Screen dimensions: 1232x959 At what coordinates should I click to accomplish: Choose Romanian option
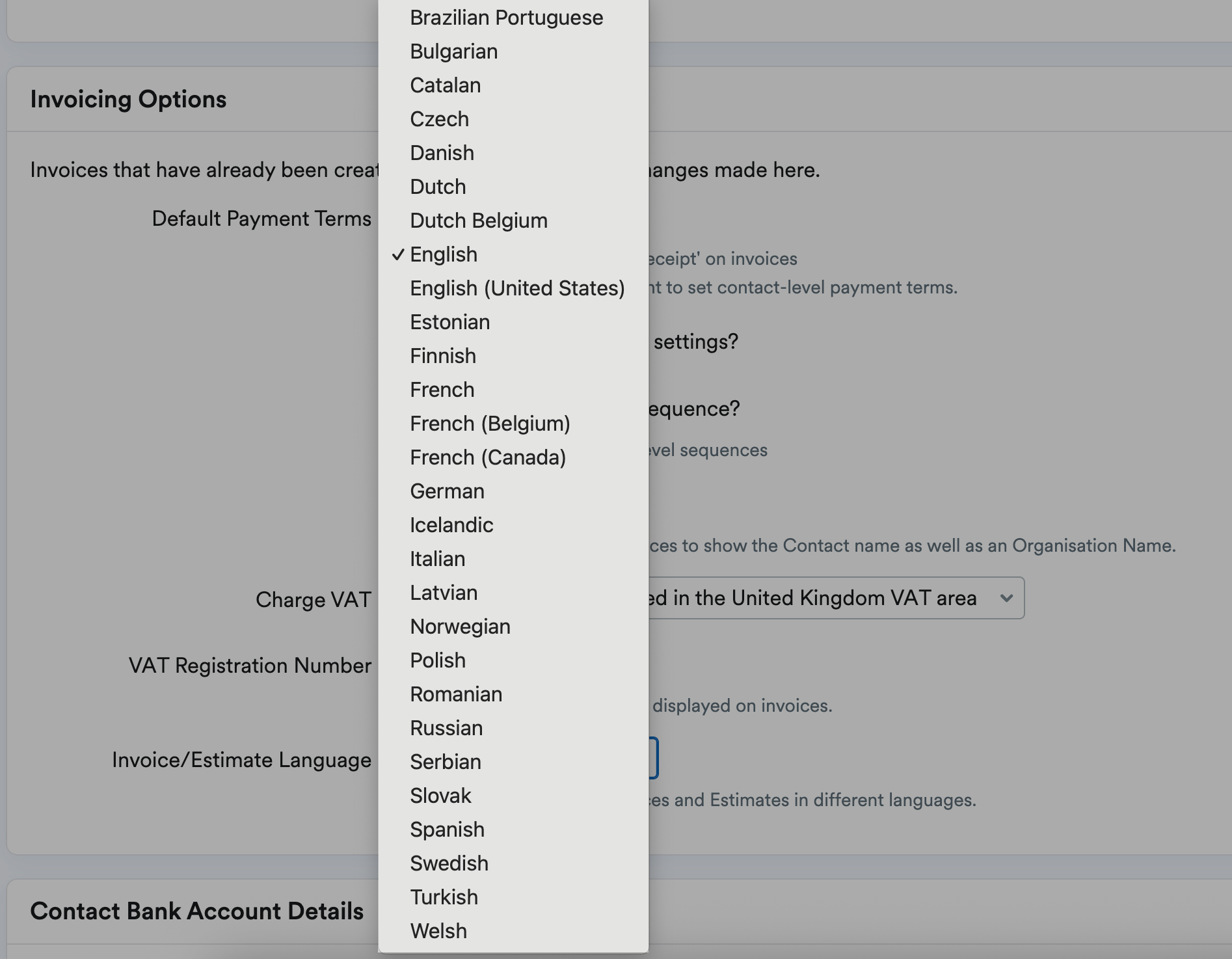(x=513, y=694)
